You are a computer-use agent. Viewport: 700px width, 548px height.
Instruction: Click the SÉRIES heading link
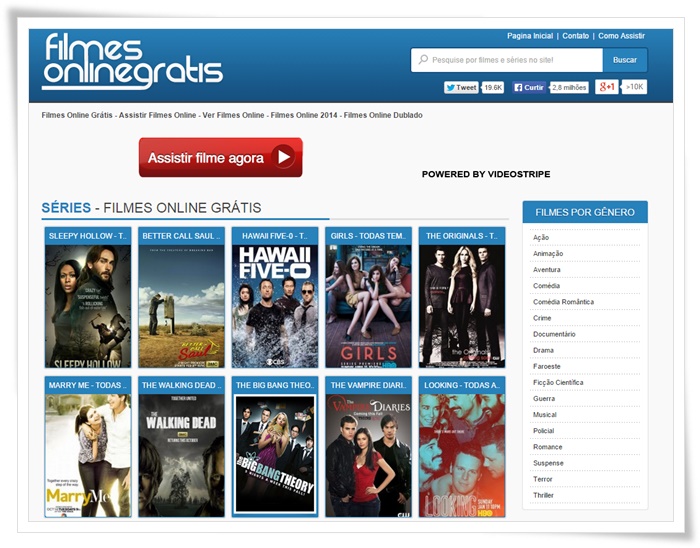pos(66,208)
